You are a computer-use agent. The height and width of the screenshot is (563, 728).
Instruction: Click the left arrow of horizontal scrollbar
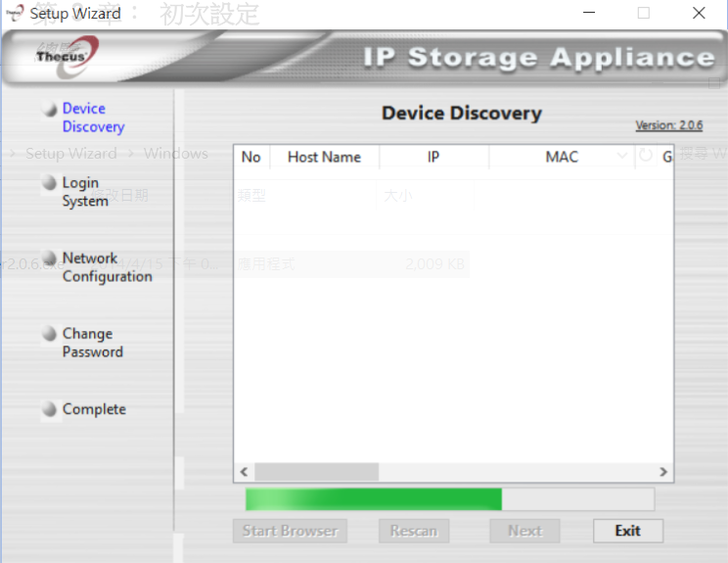click(x=244, y=472)
